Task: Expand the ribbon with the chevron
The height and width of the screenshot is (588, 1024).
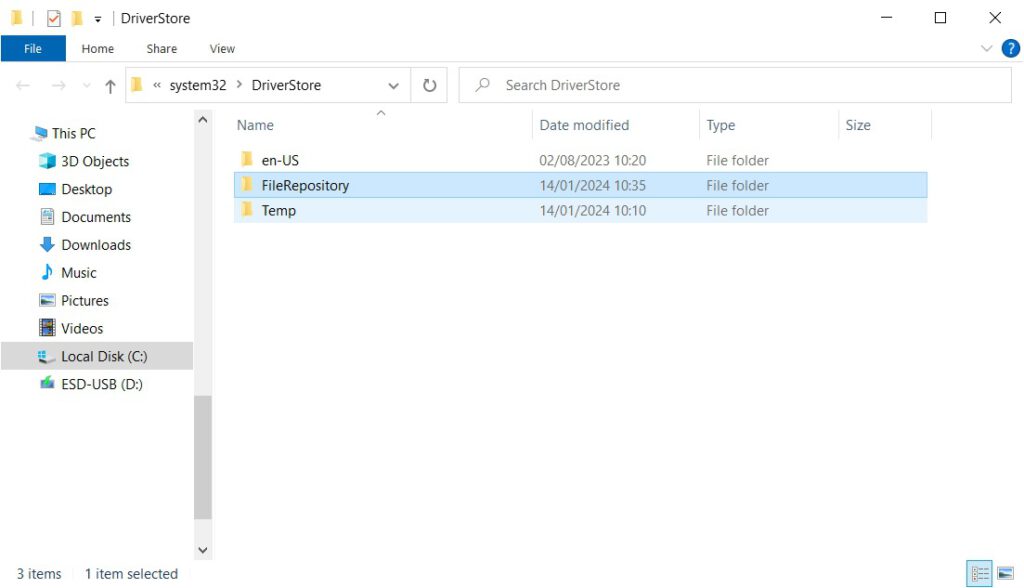Action: coord(986,48)
